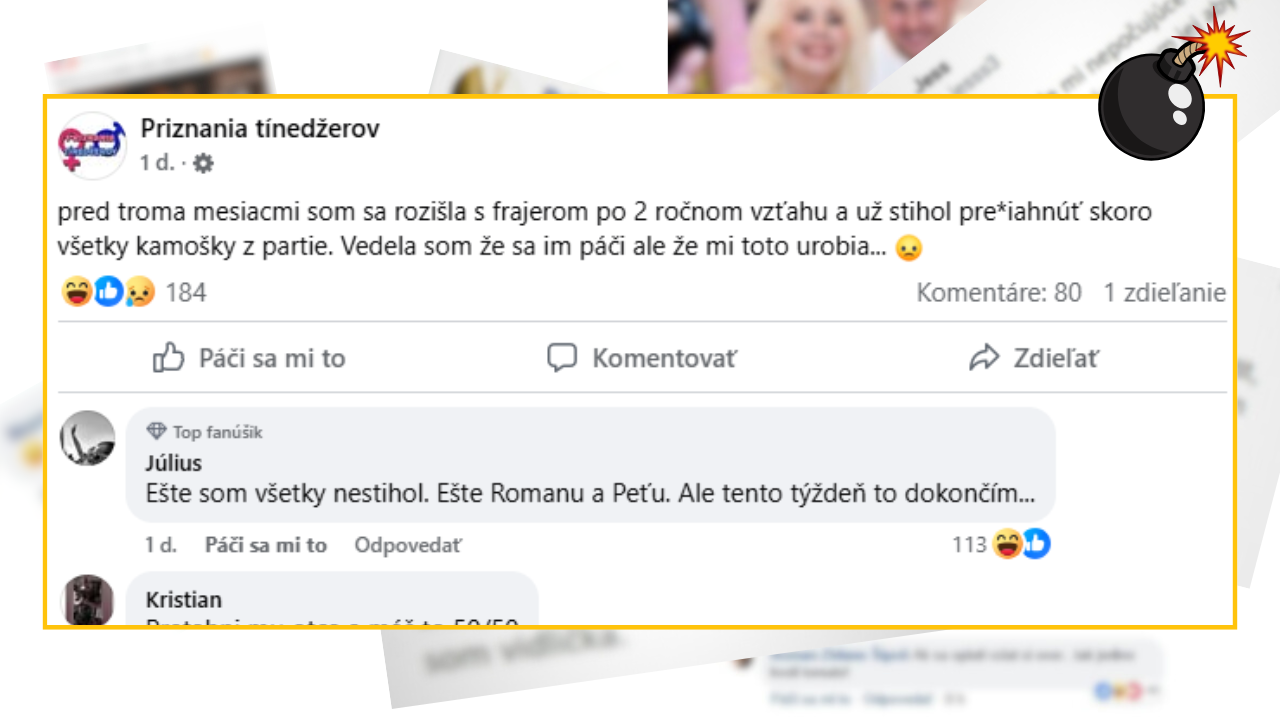This screenshot has width=1280, height=720.
Task: Click the share arrow icon beside Zdieľať
Action: (x=986, y=356)
